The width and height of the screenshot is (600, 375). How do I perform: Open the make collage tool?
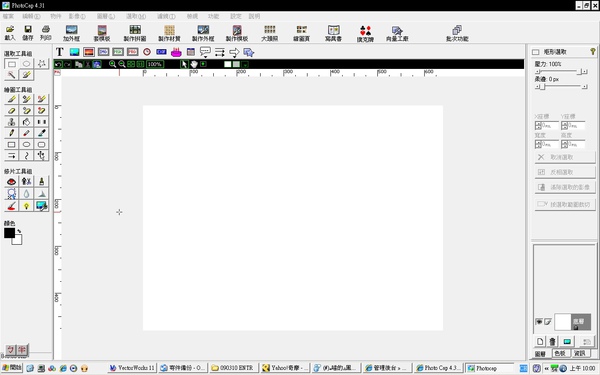[x=135, y=33]
